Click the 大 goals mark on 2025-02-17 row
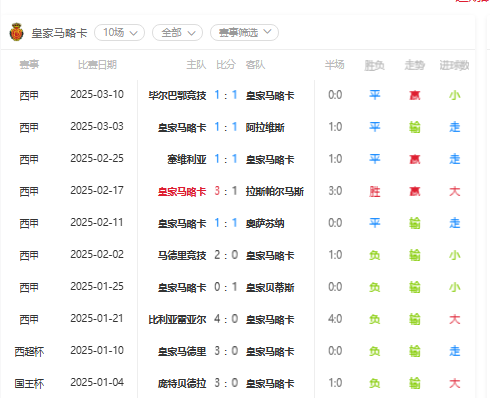This screenshot has height=398, width=490. click(454, 191)
